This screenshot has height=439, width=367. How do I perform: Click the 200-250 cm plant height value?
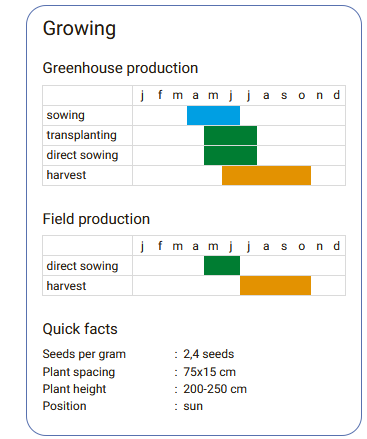(x=215, y=389)
